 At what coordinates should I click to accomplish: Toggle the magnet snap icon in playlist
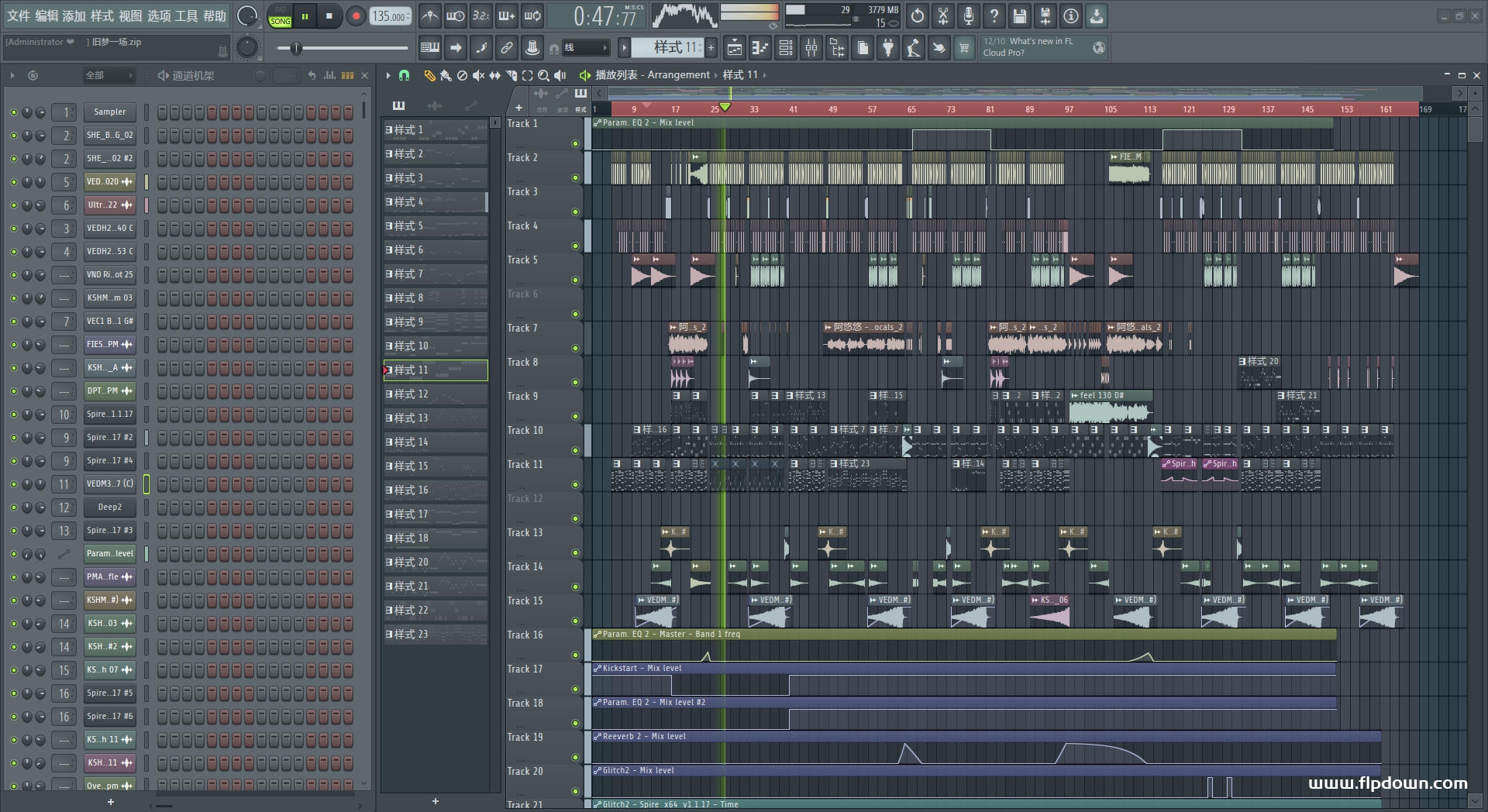click(x=404, y=75)
